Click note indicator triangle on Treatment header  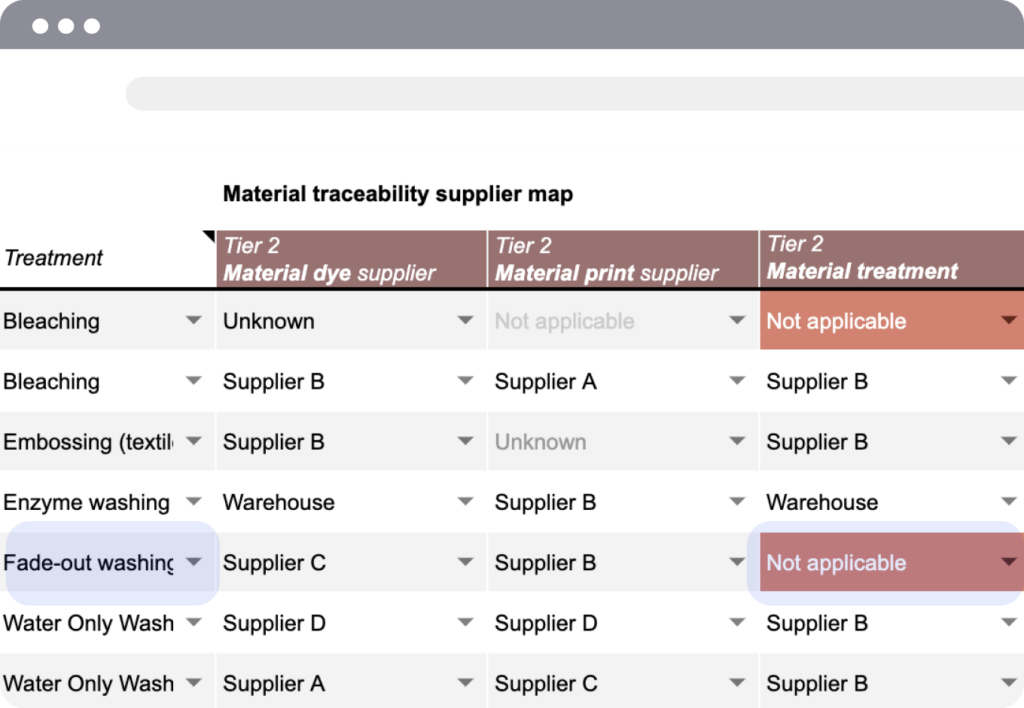[x=209, y=236]
